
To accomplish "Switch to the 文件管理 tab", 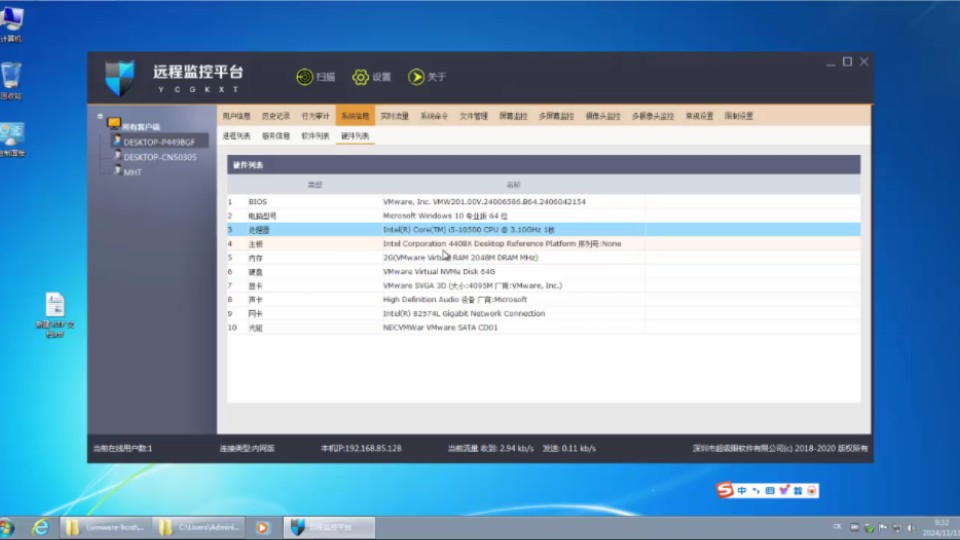I will (473, 116).
